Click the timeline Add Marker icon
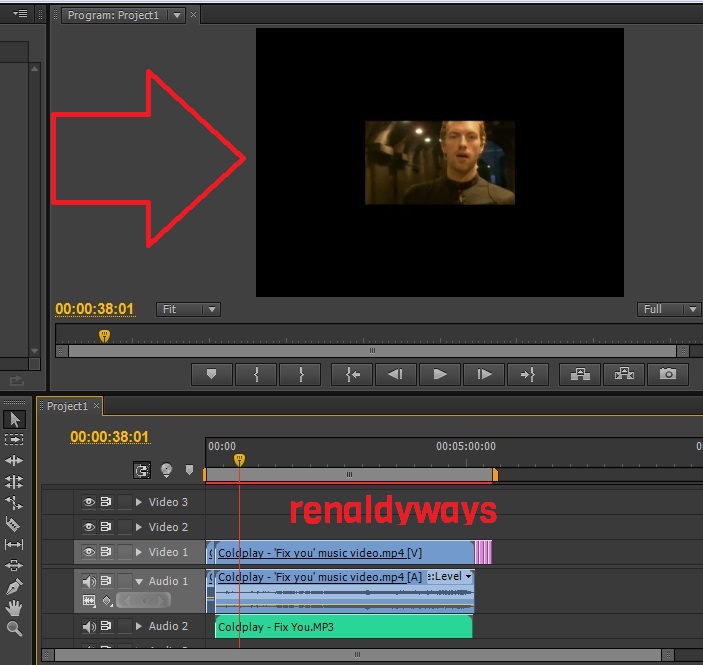The image size is (703, 665). 189,469
